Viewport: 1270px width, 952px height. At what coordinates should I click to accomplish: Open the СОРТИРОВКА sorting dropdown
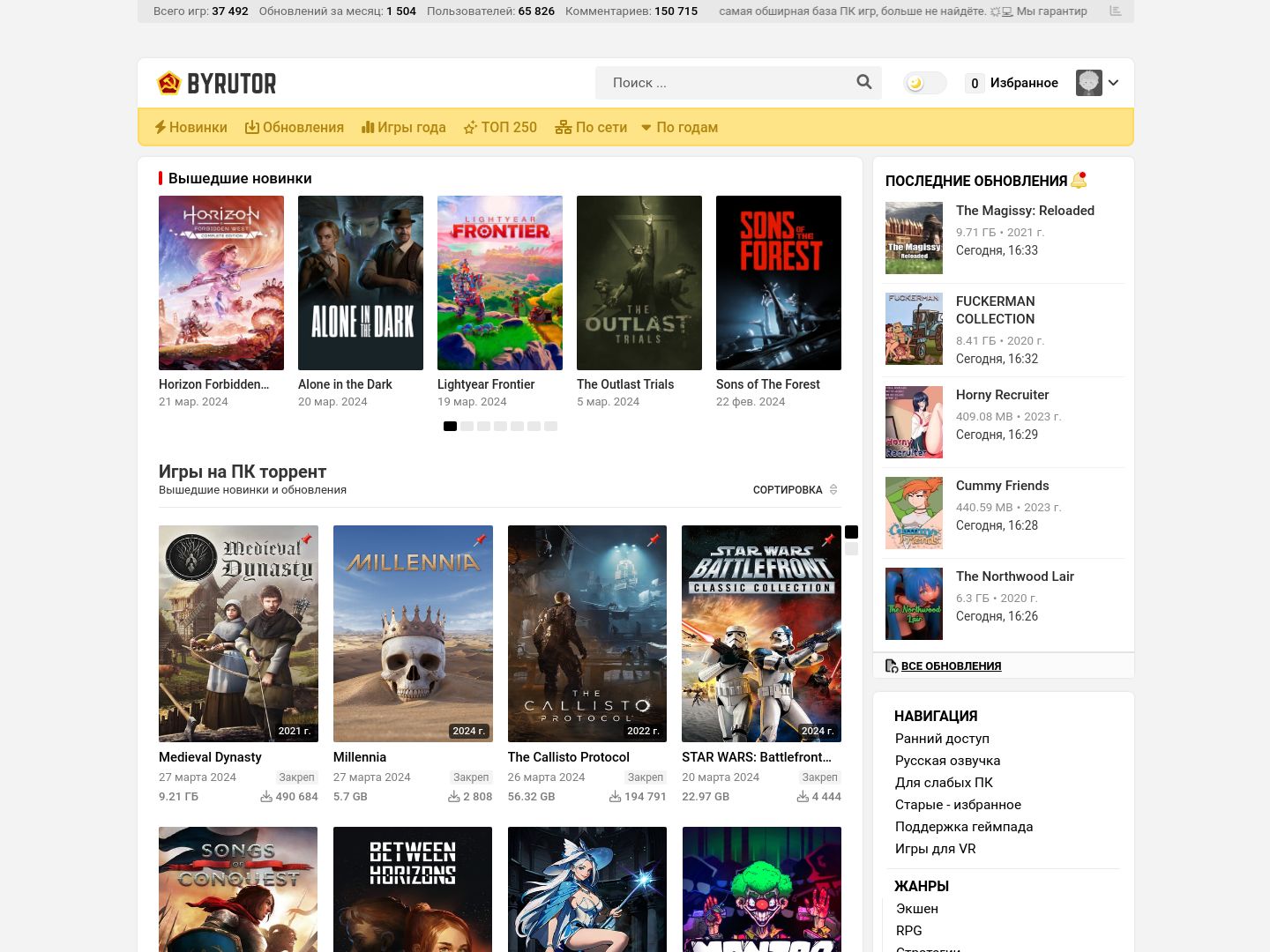click(x=796, y=489)
